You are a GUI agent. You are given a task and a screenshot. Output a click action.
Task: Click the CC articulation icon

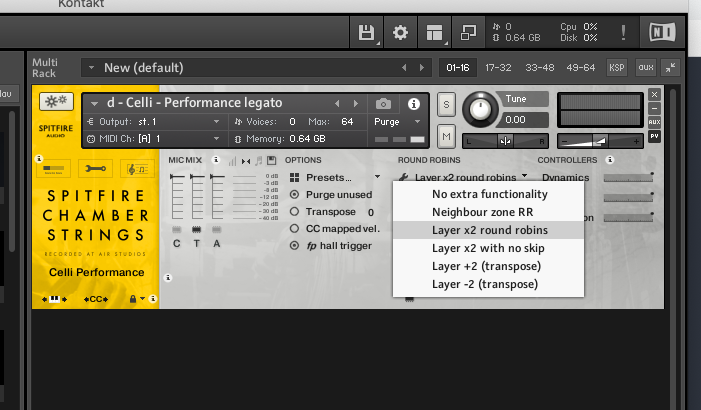pyautogui.click(x=96, y=299)
